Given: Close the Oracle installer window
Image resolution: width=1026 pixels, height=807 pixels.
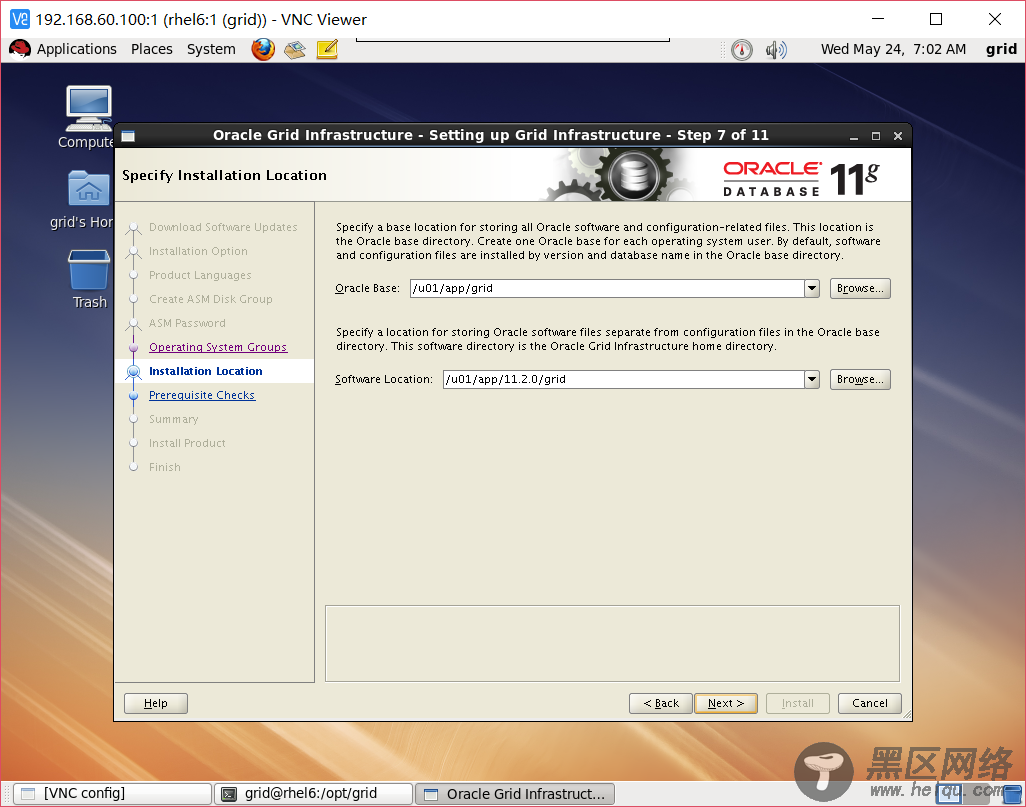Looking at the screenshot, I should tap(898, 136).
